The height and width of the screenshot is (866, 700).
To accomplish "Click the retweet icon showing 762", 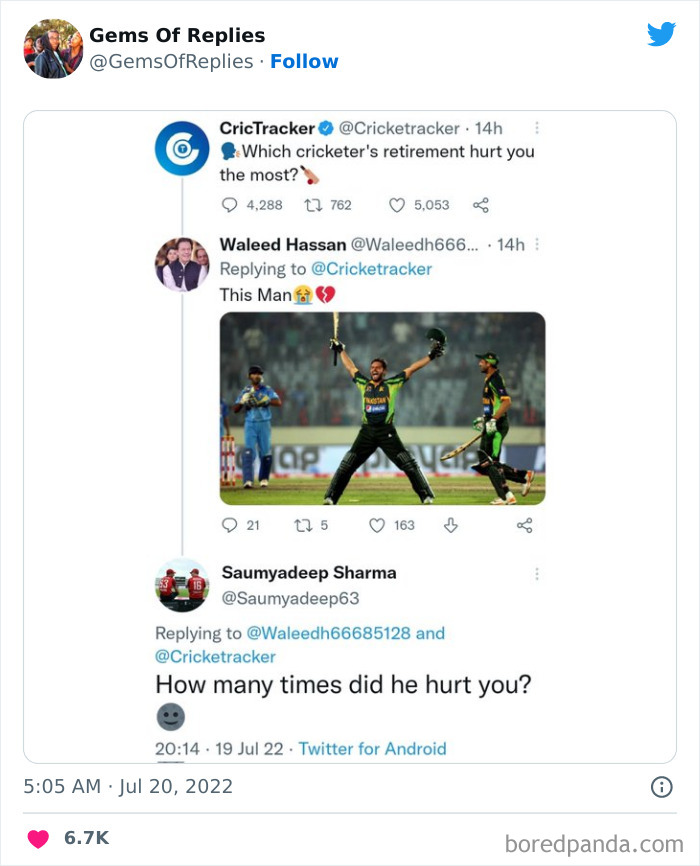I will point(312,205).
